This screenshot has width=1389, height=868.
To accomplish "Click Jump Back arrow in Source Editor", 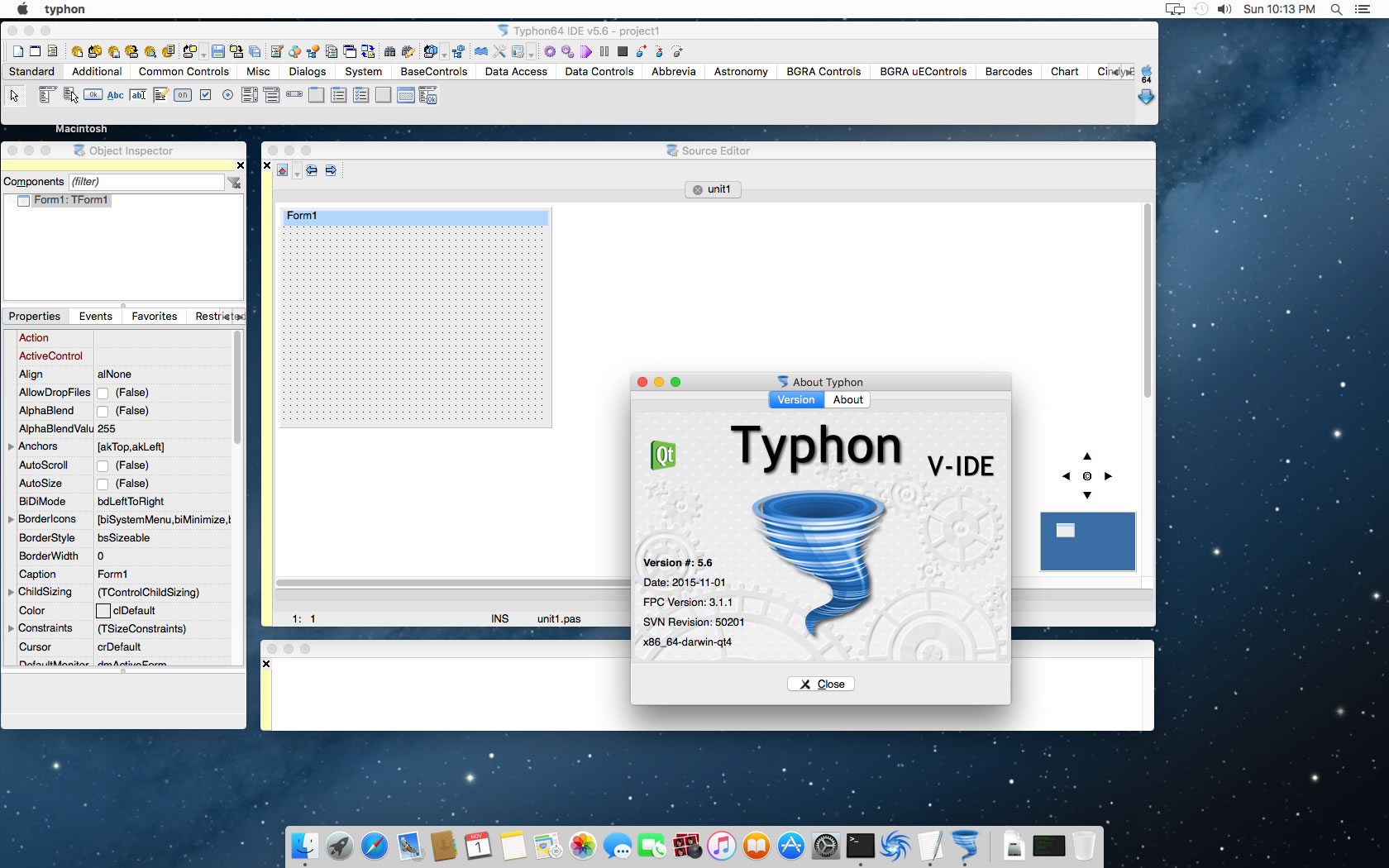I will pyautogui.click(x=312, y=170).
